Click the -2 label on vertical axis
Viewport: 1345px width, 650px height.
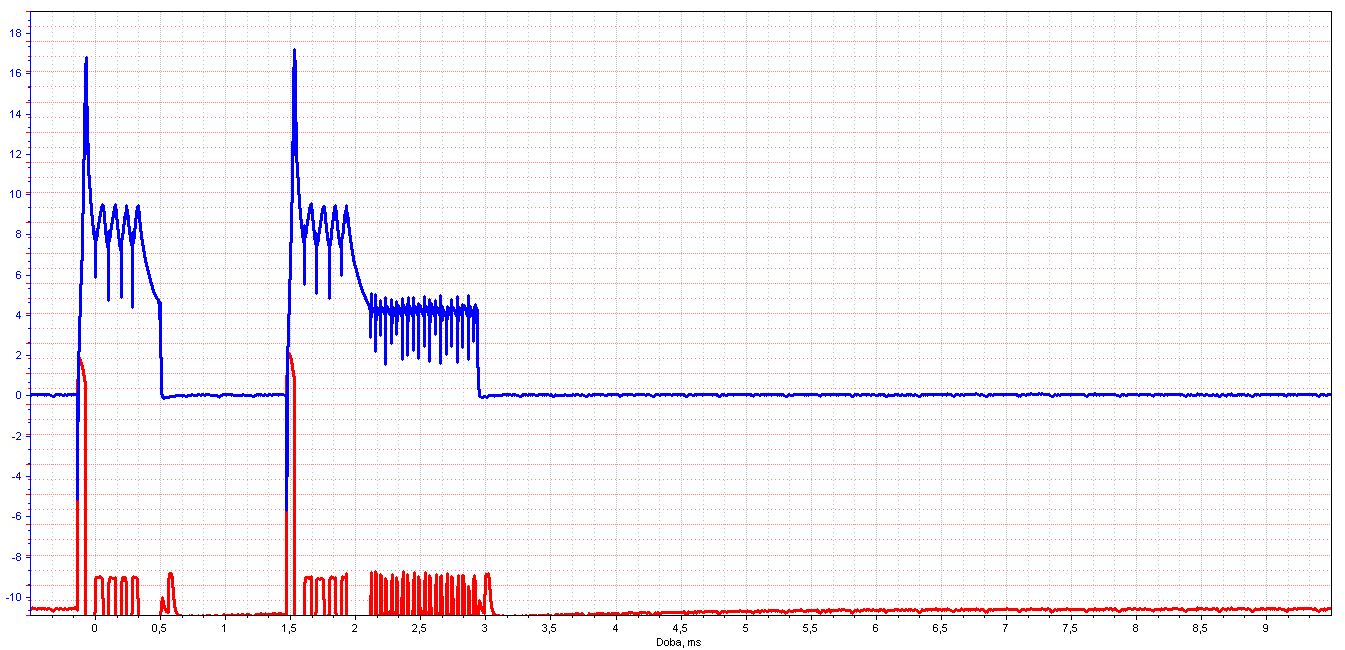pyautogui.click(x=14, y=436)
